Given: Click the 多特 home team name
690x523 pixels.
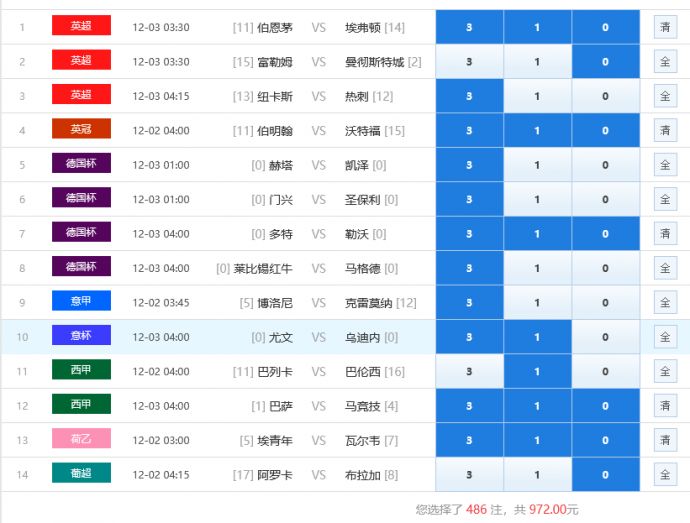Looking at the screenshot, I should [281, 234].
